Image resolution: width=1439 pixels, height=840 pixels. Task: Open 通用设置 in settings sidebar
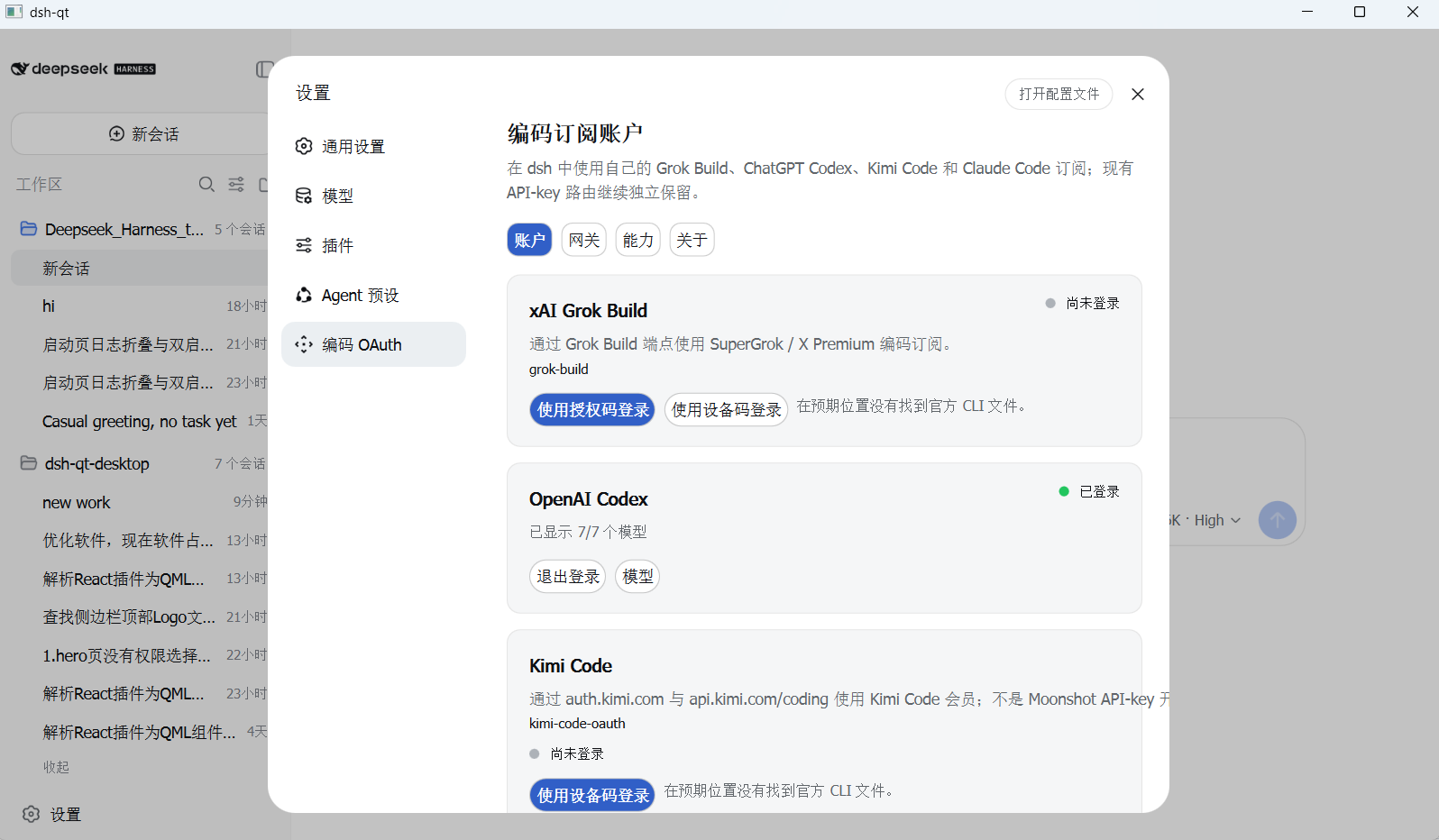point(373,147)
